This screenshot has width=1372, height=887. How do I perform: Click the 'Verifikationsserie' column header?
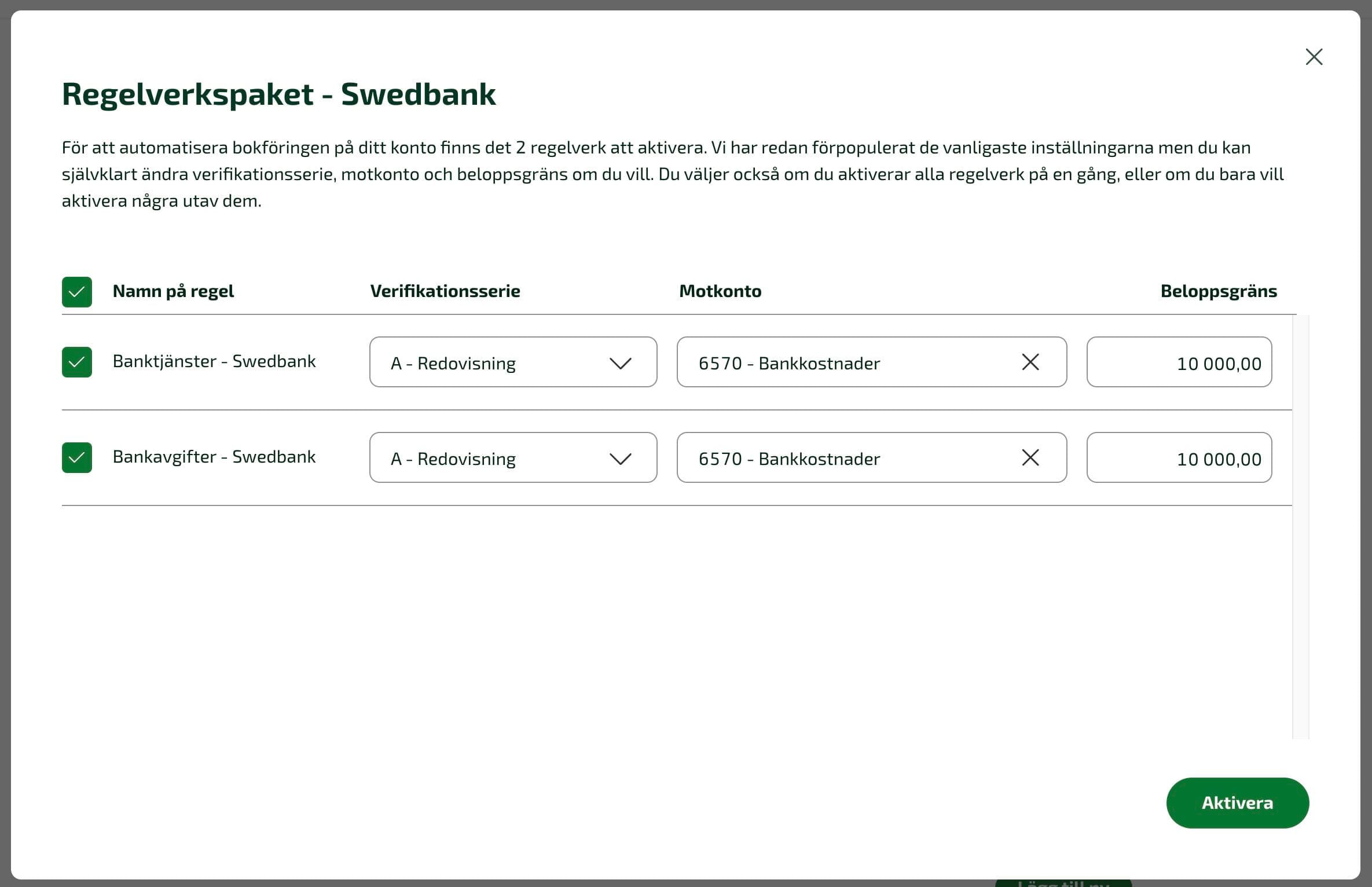coord(445,291)
